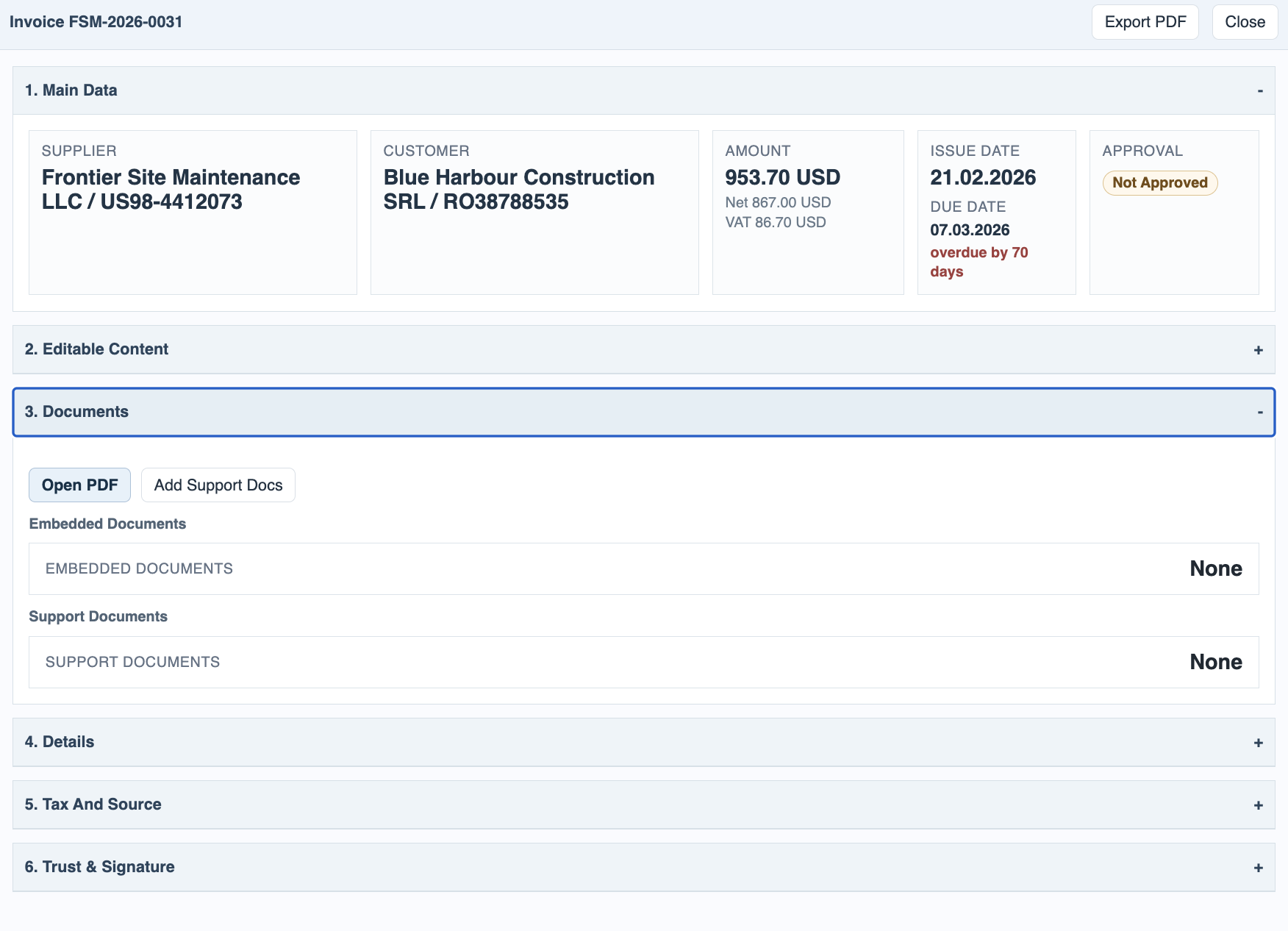The width and height of the screenshot is (1288, 931).
Task: Click the VAT 86.70 USD line
Action: point(776,222)
